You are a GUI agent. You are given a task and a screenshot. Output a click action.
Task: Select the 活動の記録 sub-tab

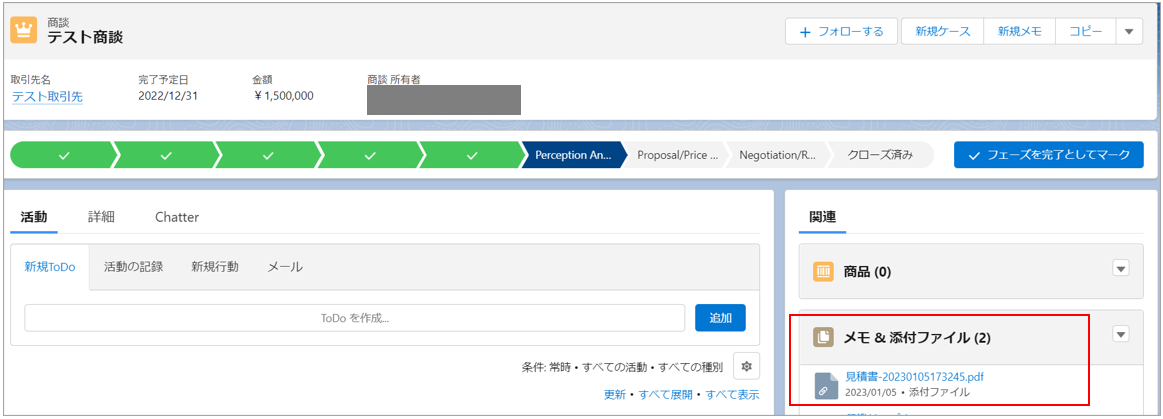pyautogui.click(x=133, y=267)
